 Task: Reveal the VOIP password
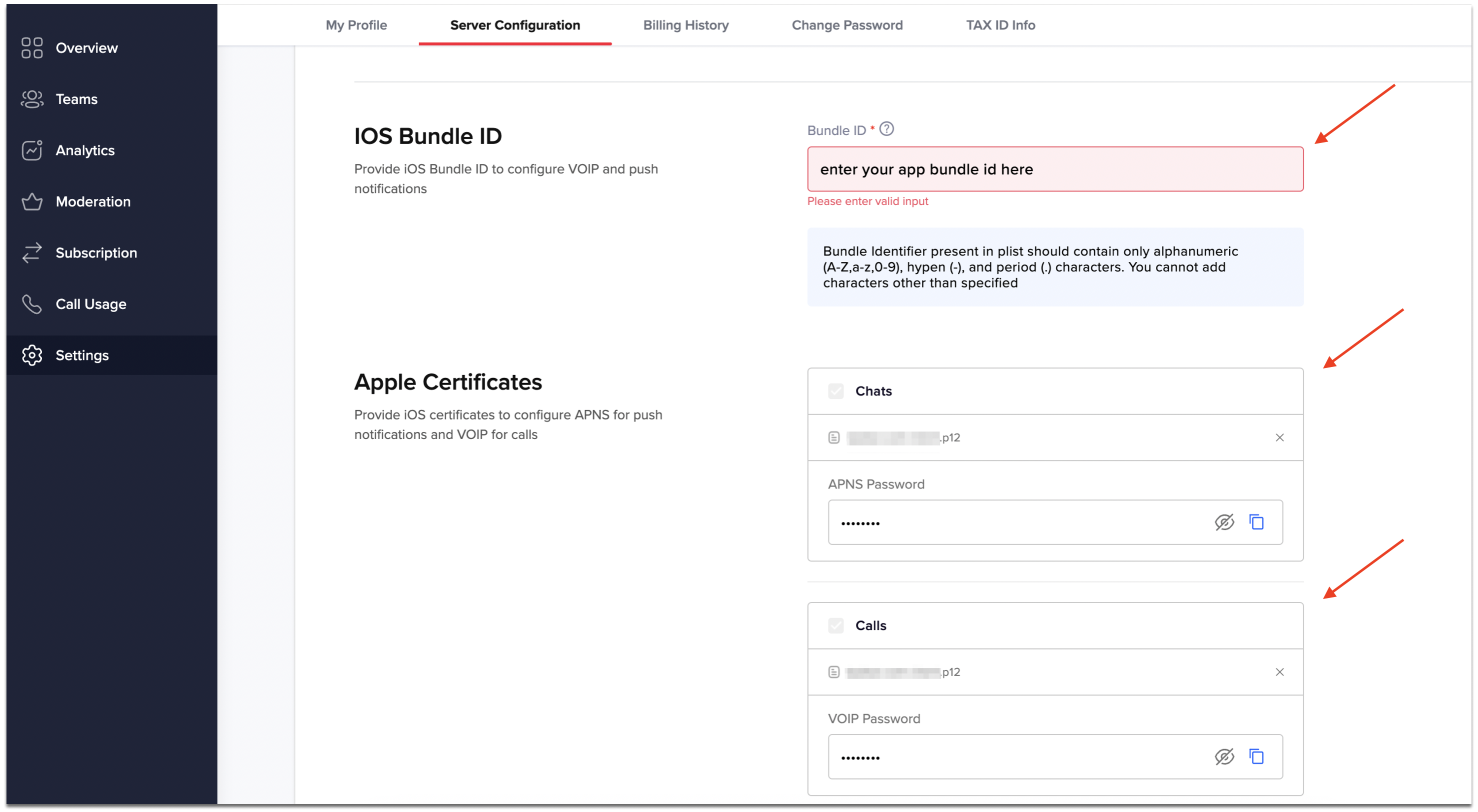1224,757
